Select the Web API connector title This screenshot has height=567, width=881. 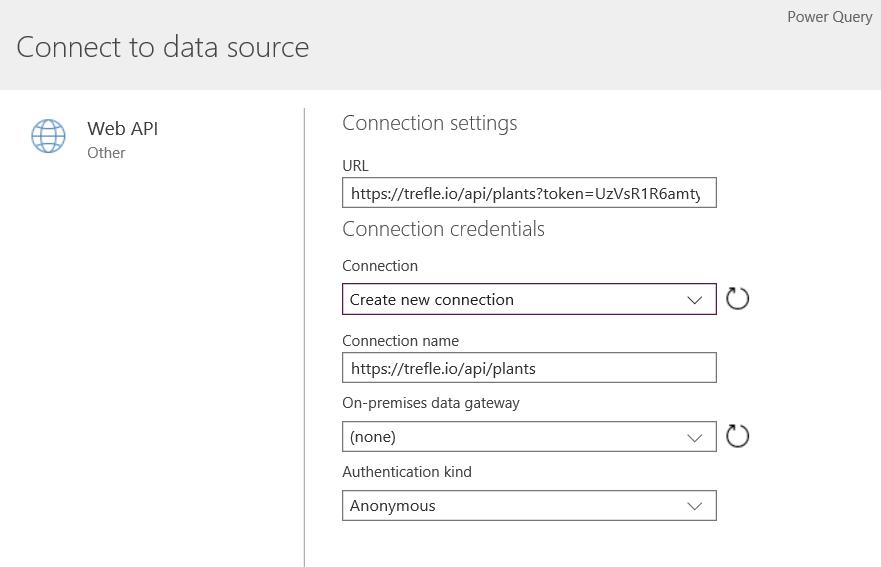coord(122,128)
